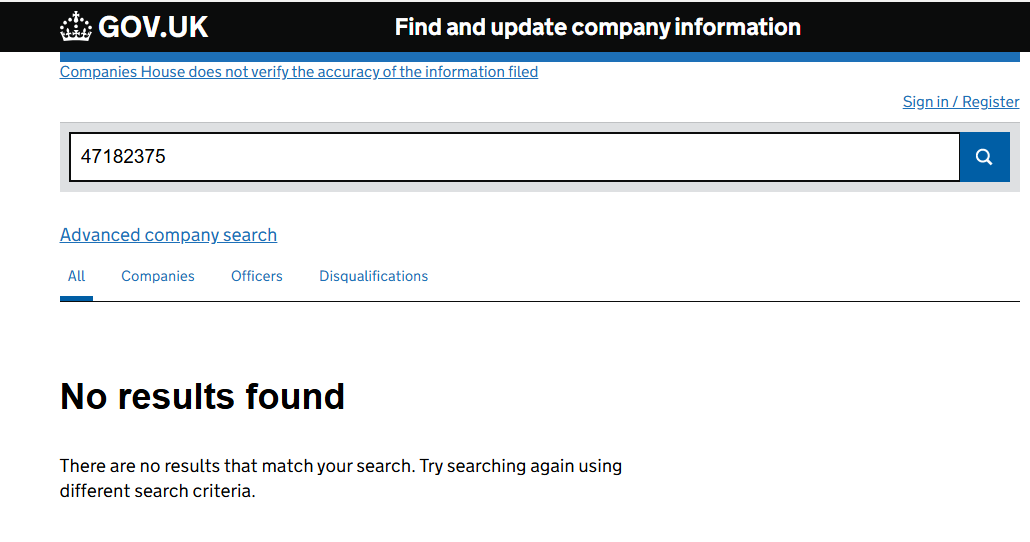
Task: Focus the search box containing 47182375
Action: click(x=514, y=157)
